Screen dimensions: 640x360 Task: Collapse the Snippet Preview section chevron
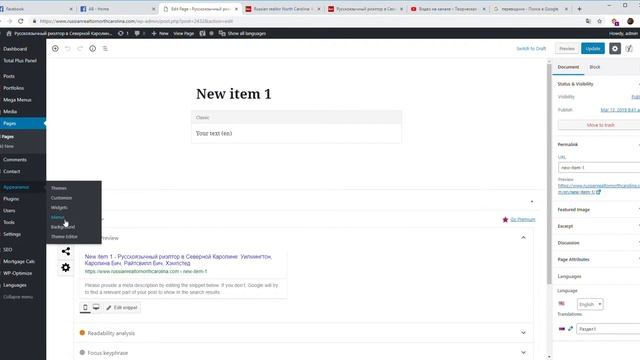[523, 238]
